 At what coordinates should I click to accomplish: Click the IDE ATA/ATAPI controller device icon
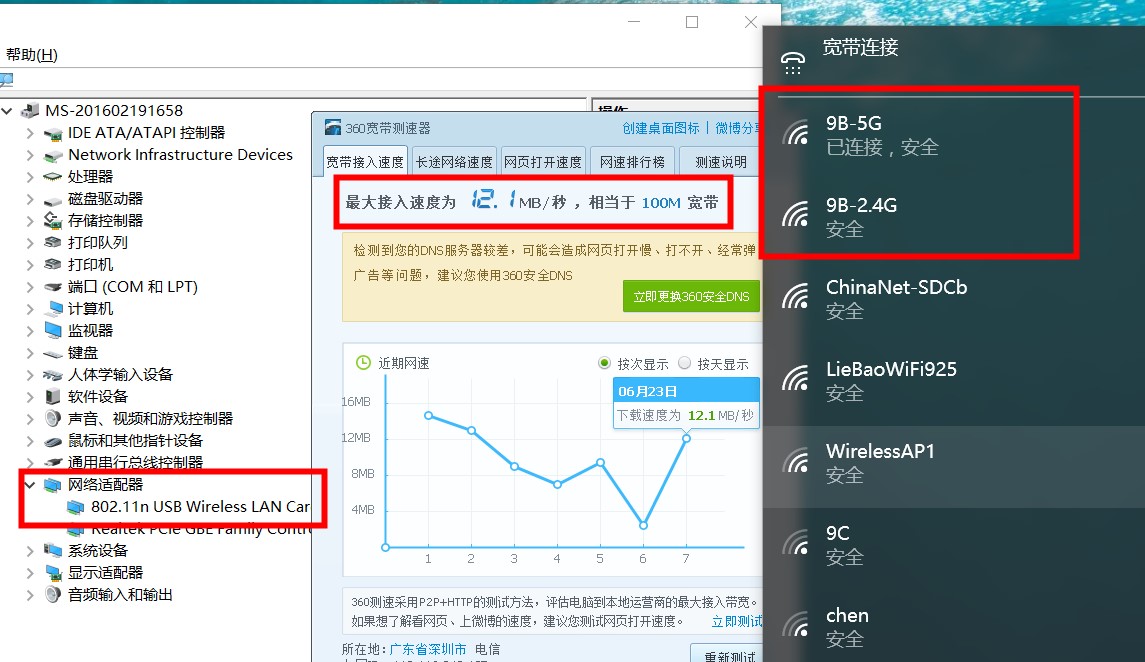point(53,134)
